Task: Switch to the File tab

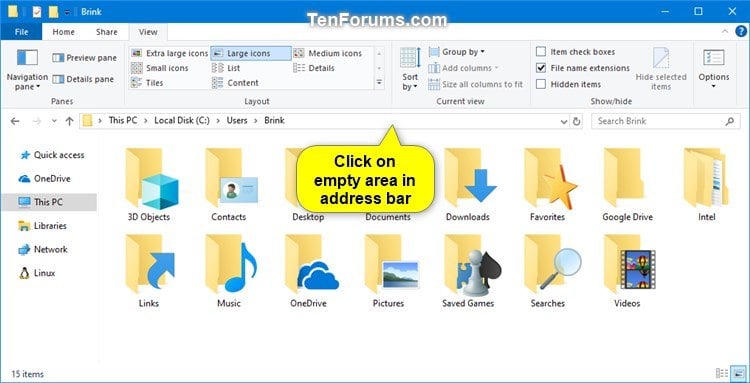Action: click(21, 32)
